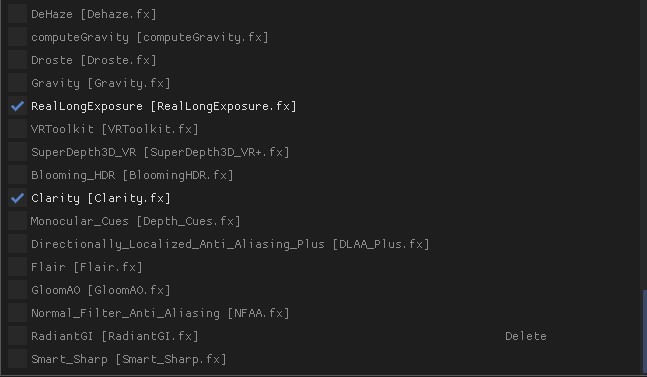The image size is (647, 377).
Task: Enable the Monocular_Cues checkbox
Action: pyautogui.click(x=17, y=221)
